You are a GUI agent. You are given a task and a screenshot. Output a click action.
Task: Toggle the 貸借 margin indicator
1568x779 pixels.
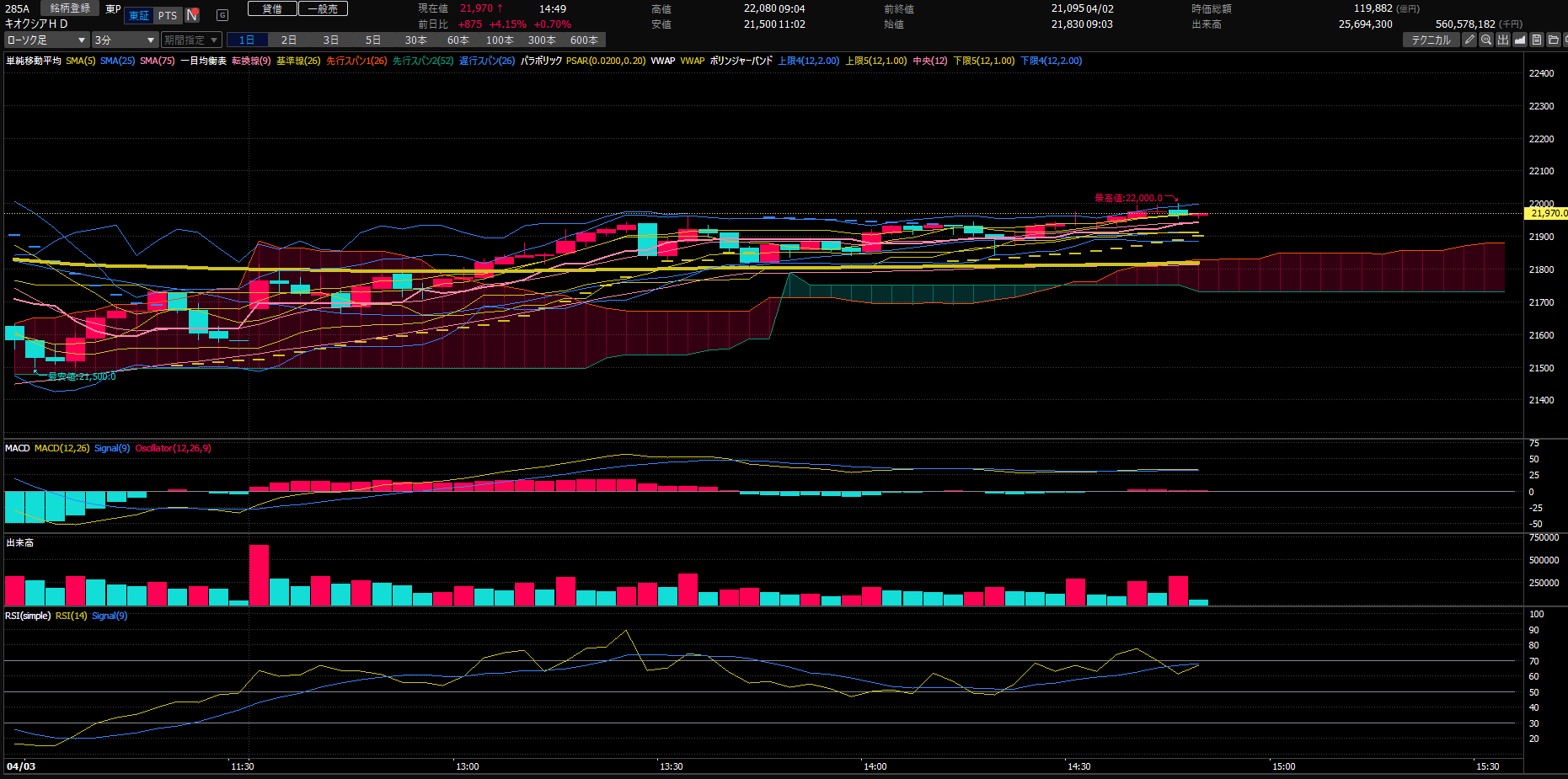(x=272, y=8)
